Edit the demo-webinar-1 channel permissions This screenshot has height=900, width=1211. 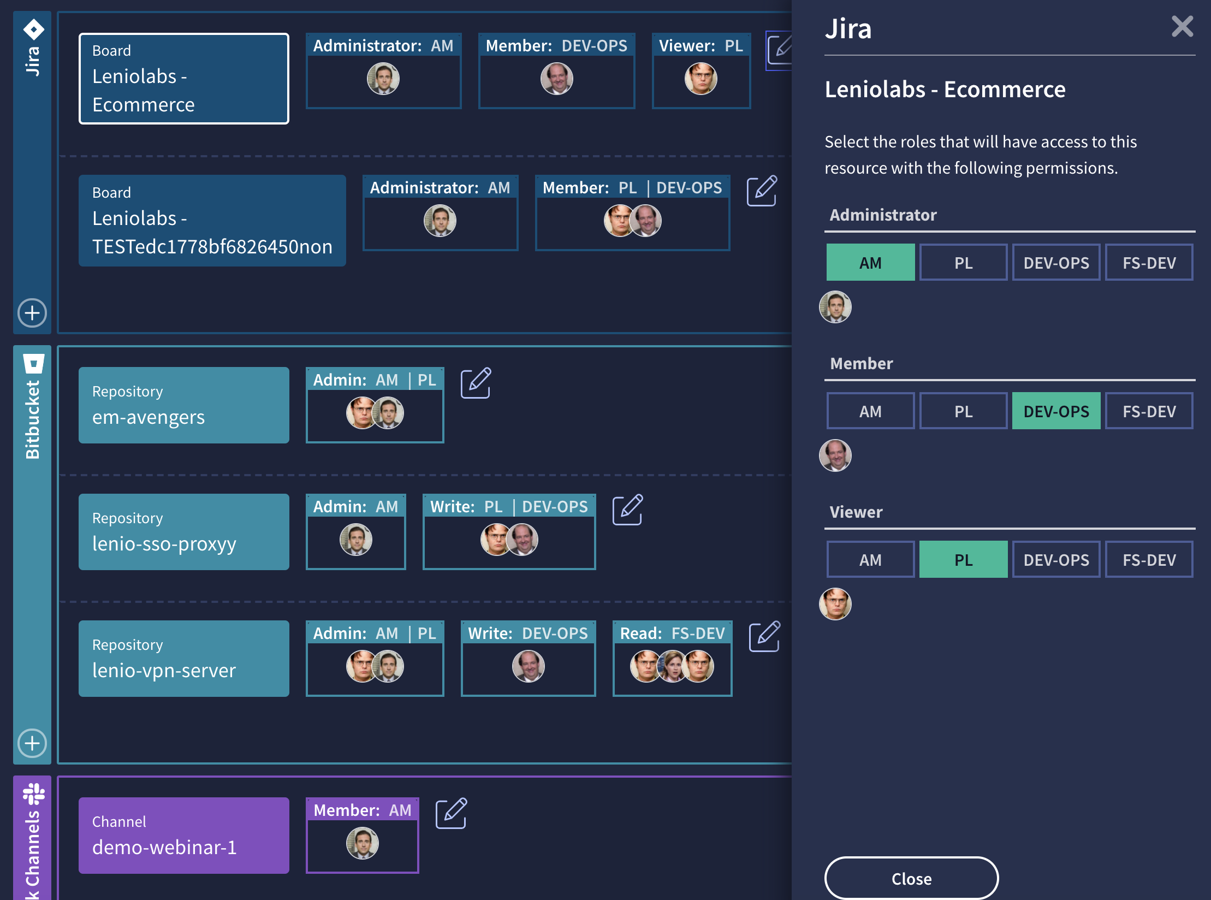click(451, 813)
